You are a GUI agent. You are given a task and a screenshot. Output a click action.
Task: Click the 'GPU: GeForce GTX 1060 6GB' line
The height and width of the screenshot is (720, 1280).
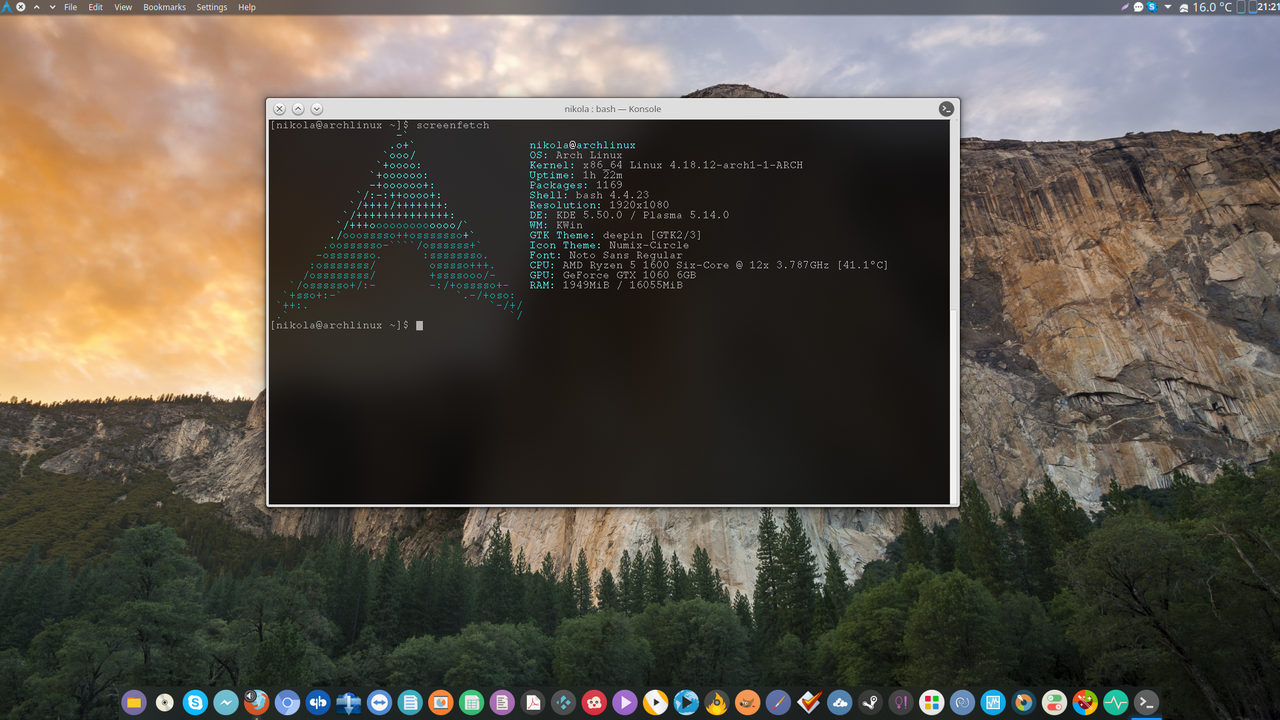(x=612, y=275)
